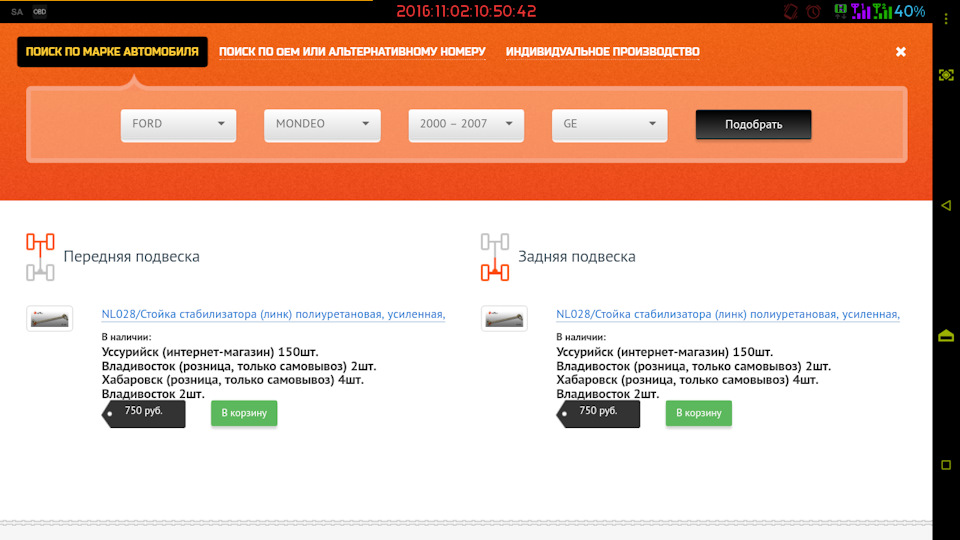Tap the alarm clock status icon

coord(814,11)
